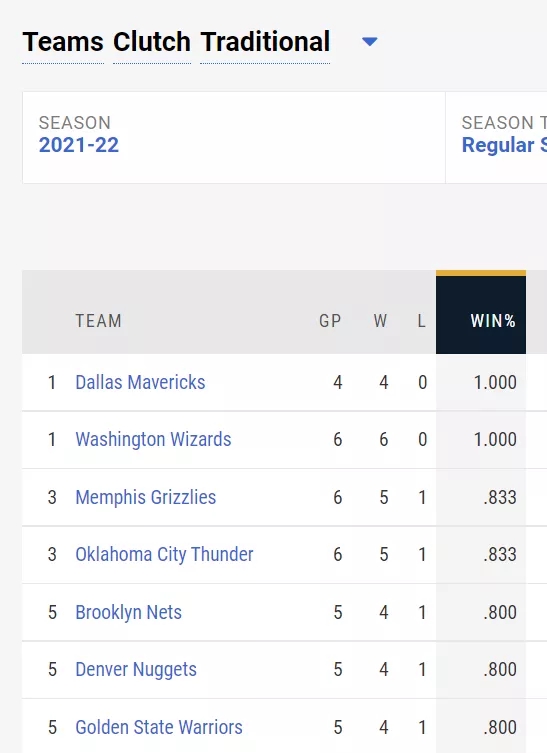
Task: Sort by the TEAM column header
Action: (x=98, y=321)
